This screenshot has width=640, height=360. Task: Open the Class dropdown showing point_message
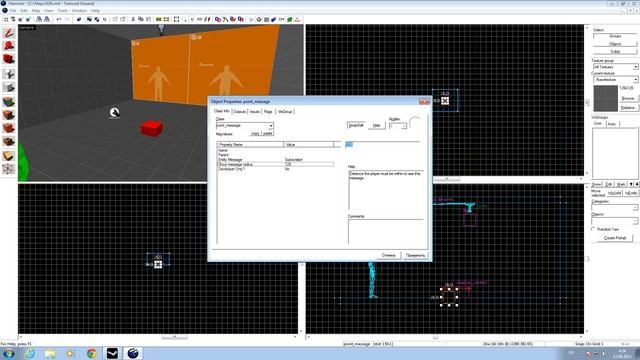pos(245,126)
